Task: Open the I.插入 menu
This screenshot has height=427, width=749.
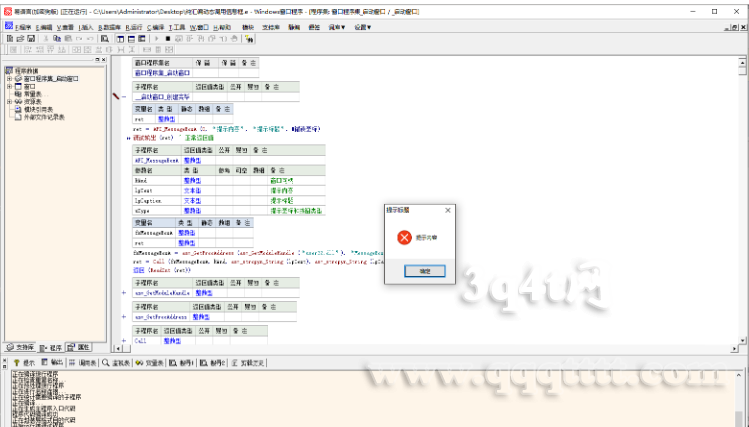Action: coord(86,27)
